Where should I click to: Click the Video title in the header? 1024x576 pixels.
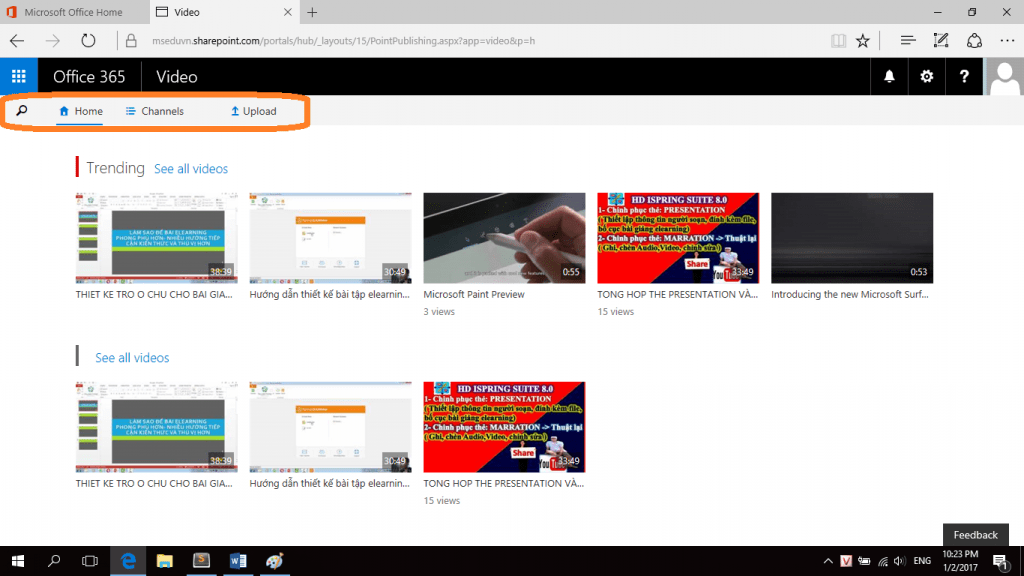pos(176,76)
